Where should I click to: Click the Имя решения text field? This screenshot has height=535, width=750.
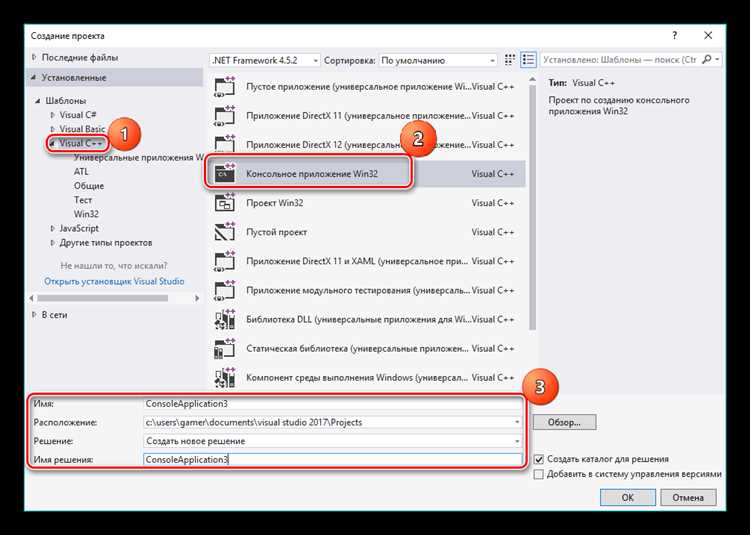(333, 459)
